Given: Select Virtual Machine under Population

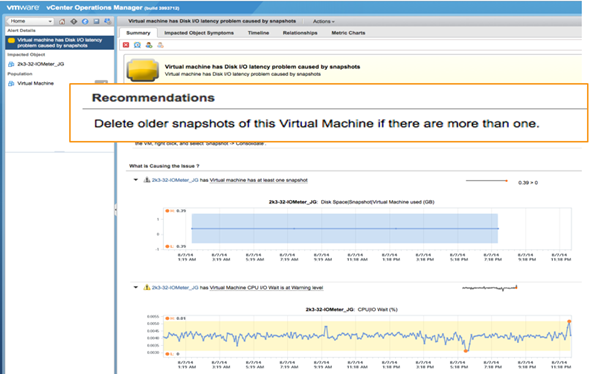Looking at the screenshot, I should 35,83.
